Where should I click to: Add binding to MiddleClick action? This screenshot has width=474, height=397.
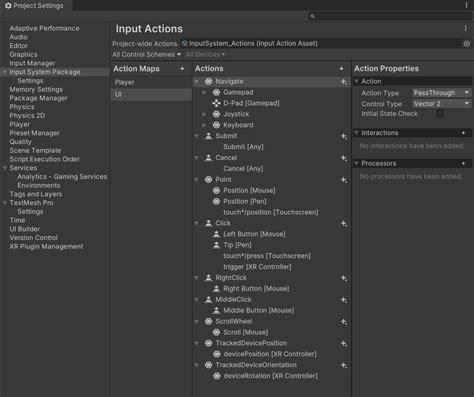click(344, 300)
